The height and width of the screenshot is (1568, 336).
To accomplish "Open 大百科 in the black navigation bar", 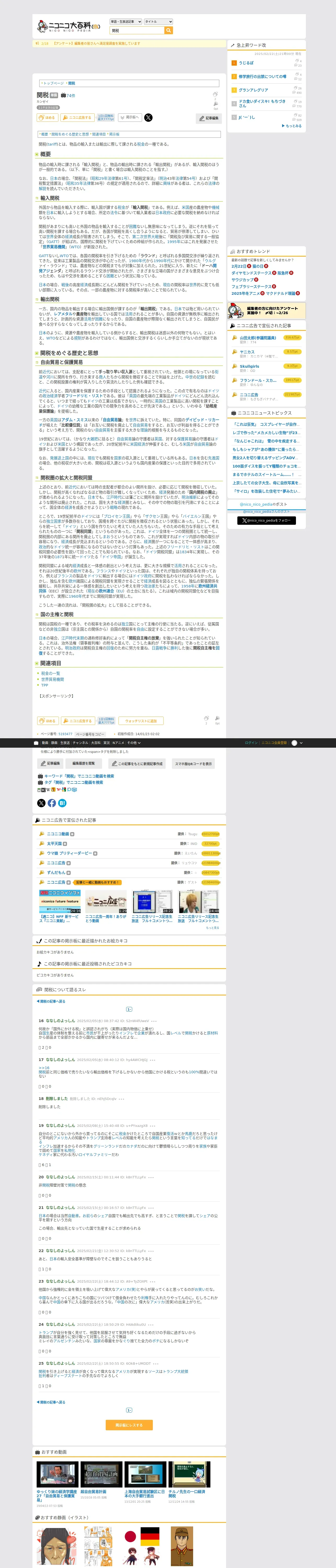I will [96, 743].
